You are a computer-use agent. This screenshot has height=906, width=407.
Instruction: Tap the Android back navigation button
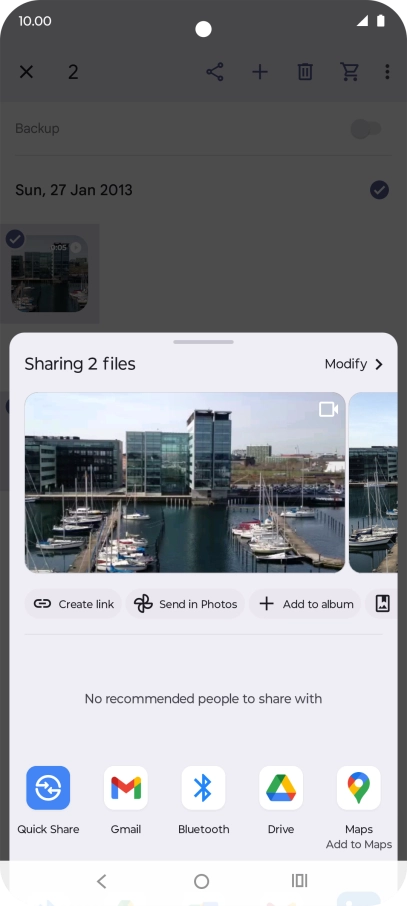tap(102, 881)
